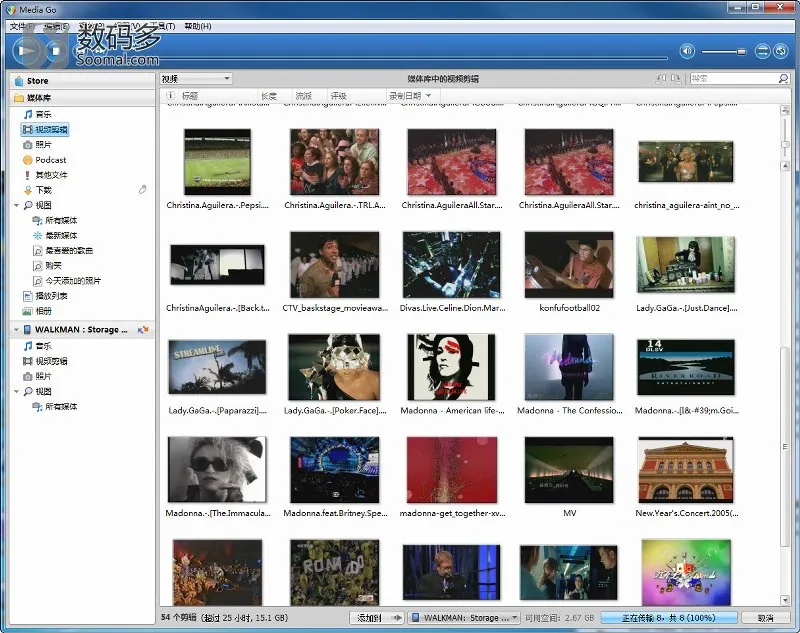Sort by the 流派 column
The width and height of the screenshot is (800, 633).
pyautogui.click(x=310, y=95)
